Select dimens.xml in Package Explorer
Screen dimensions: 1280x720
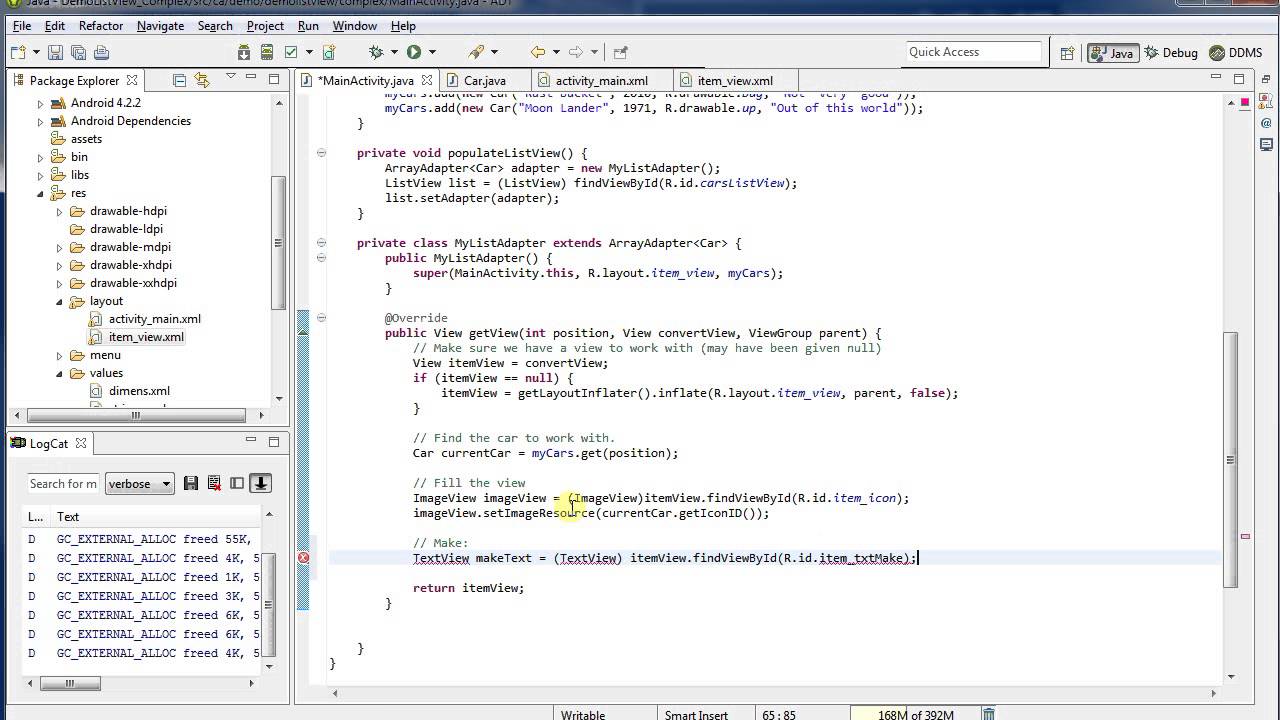coord(139,391)
